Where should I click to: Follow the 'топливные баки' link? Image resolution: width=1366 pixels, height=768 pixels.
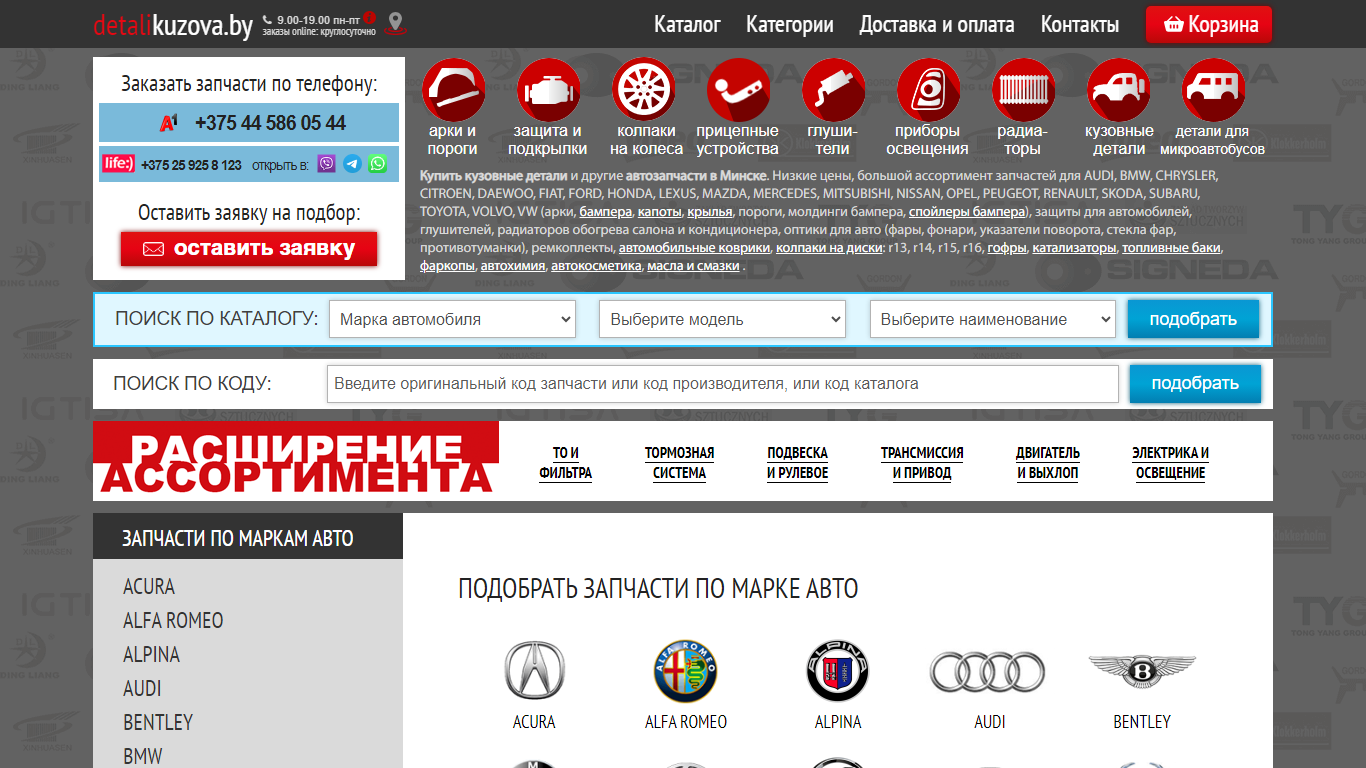(1171, 248)
